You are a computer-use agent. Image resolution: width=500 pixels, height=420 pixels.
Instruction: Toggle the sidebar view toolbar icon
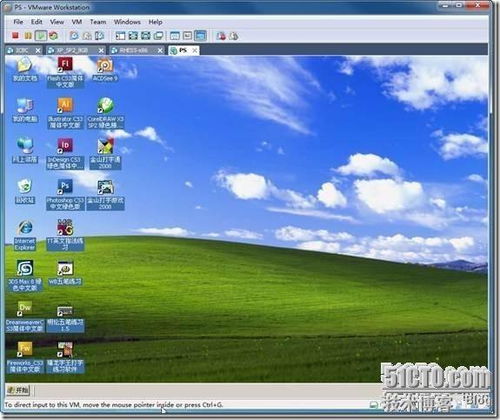[120, 35]
